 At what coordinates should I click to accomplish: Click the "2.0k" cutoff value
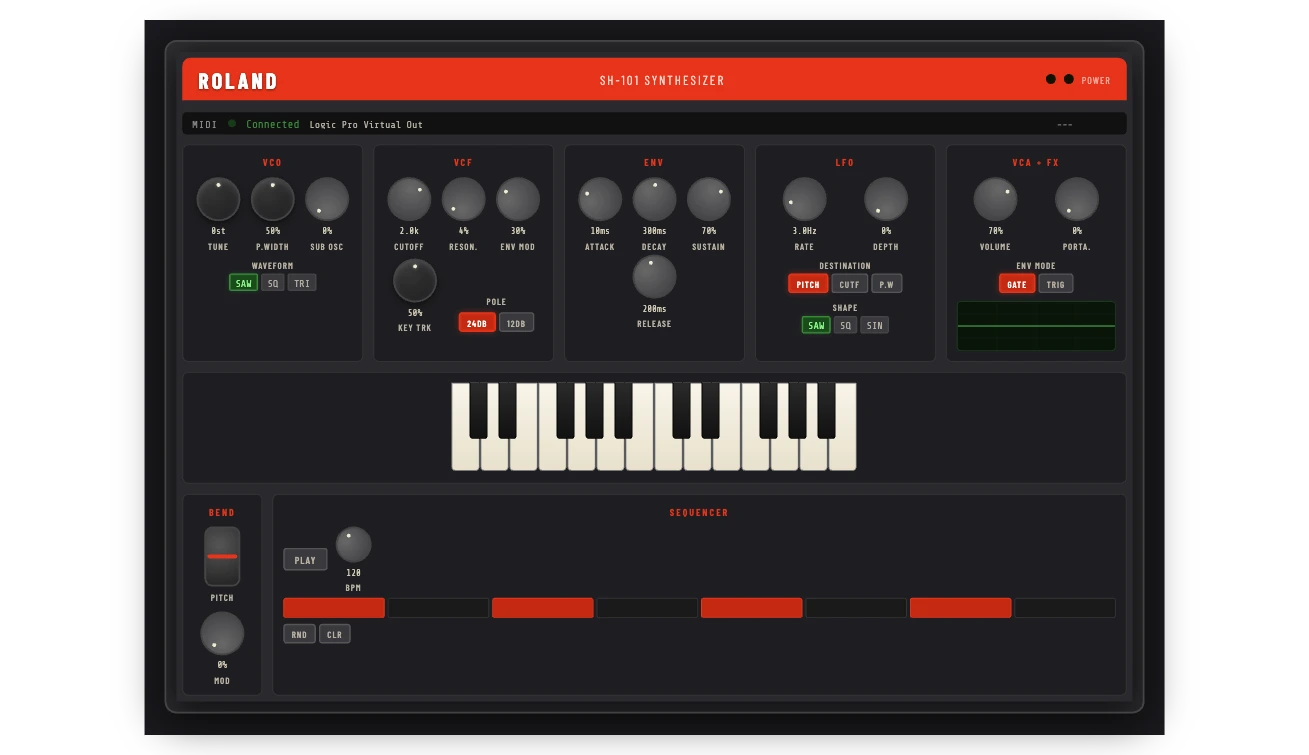click(x=409, y=231)
